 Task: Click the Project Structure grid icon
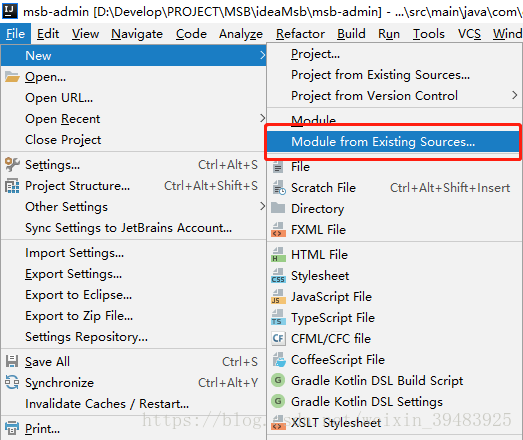click(12, 186)
